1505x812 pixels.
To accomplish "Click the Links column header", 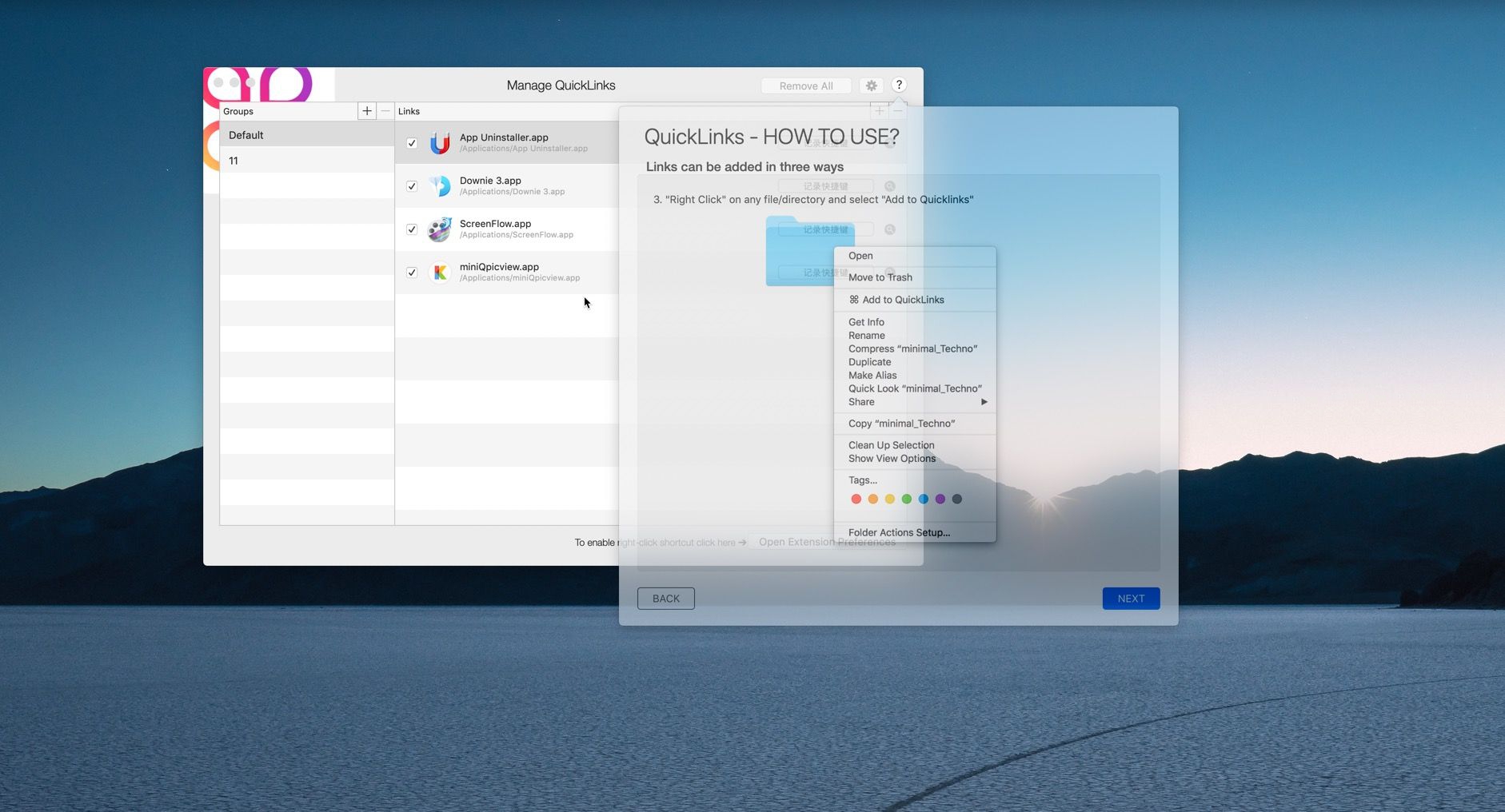I will click(x=409, y=111).
